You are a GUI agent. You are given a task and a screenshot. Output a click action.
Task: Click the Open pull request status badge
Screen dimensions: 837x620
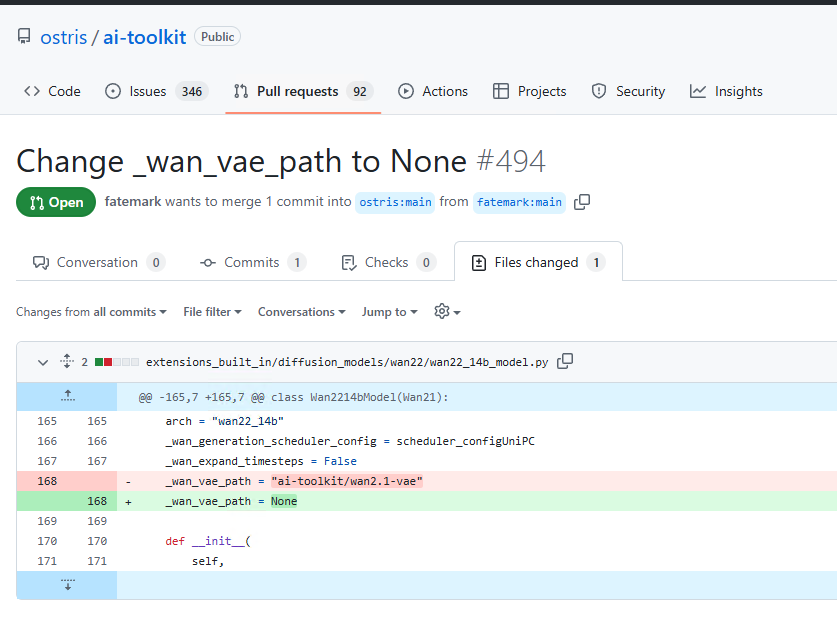[x=56, y=202]
